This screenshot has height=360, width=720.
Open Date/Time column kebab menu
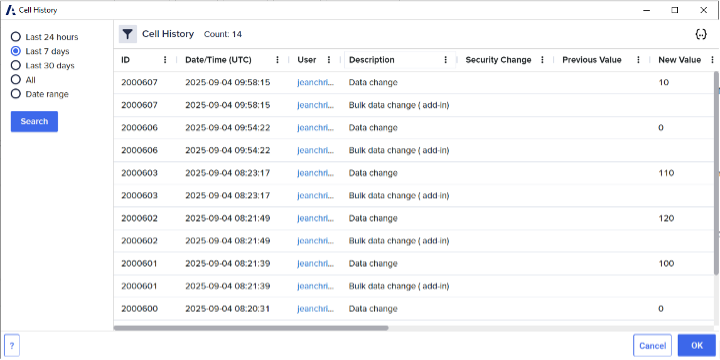click(277, 60)
